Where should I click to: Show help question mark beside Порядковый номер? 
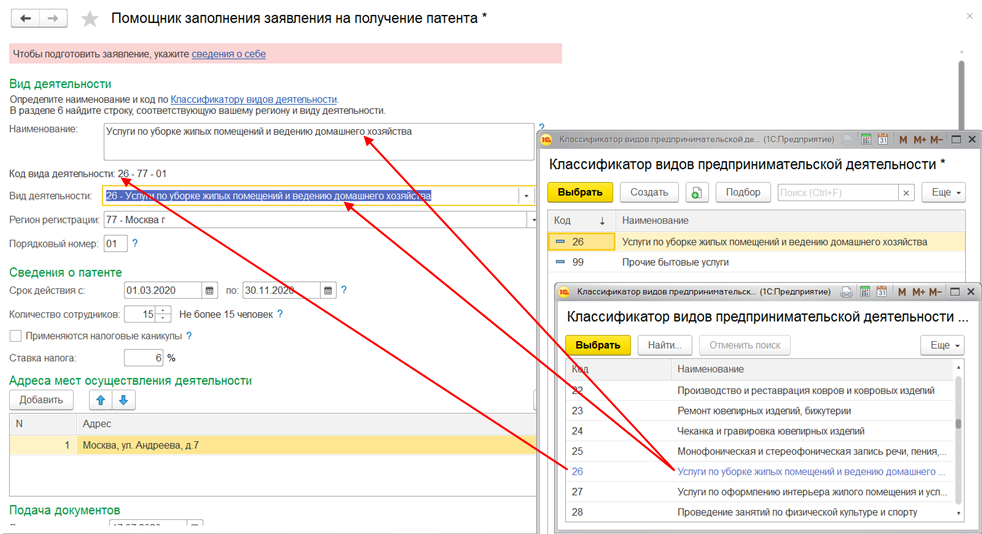[x=135, y=243]
